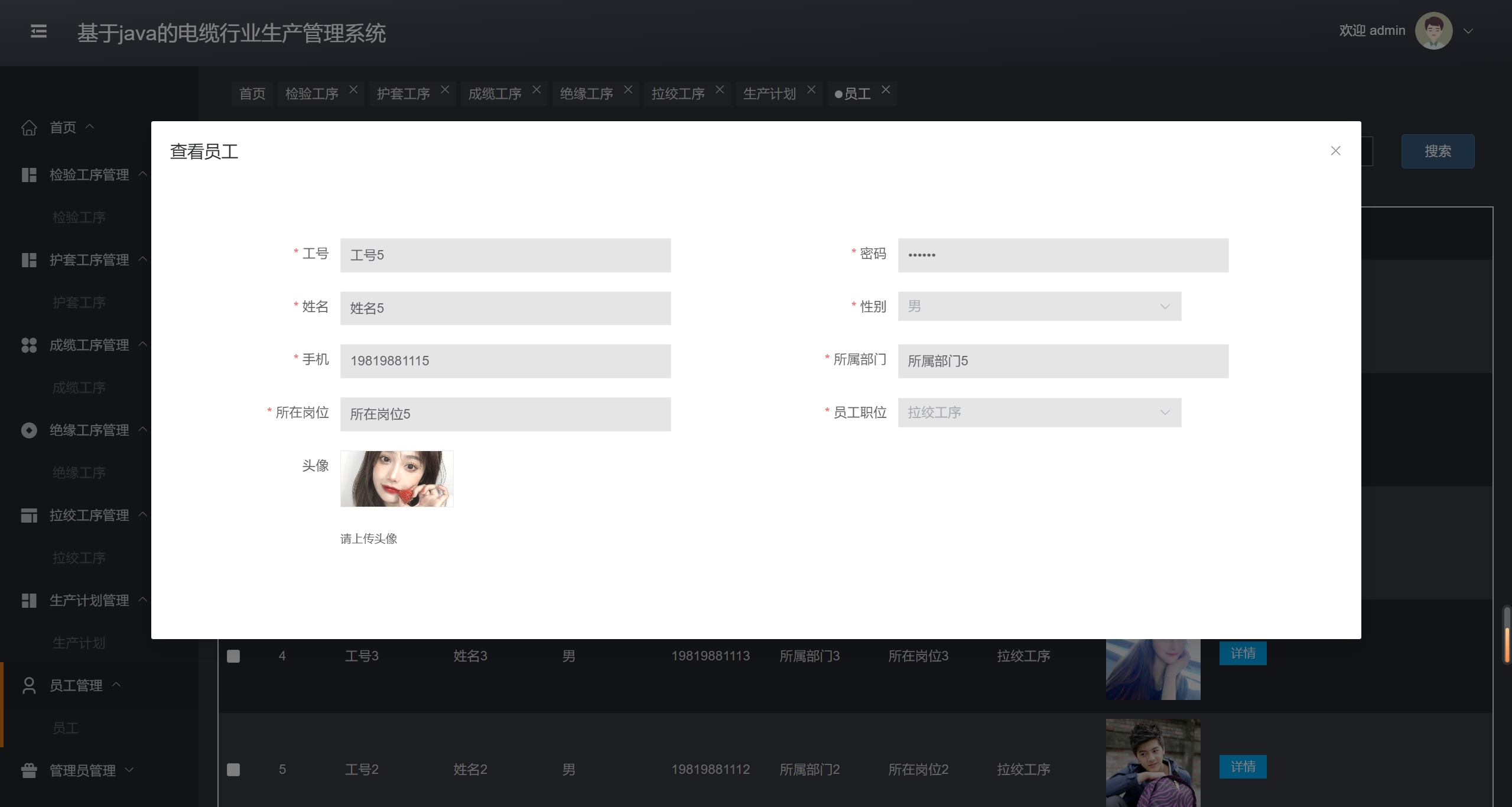Image resolution: width=1512 pixels, height=807 pixels.
Task: Open the 员工职位 dropdown
Action: [1039, 413]
